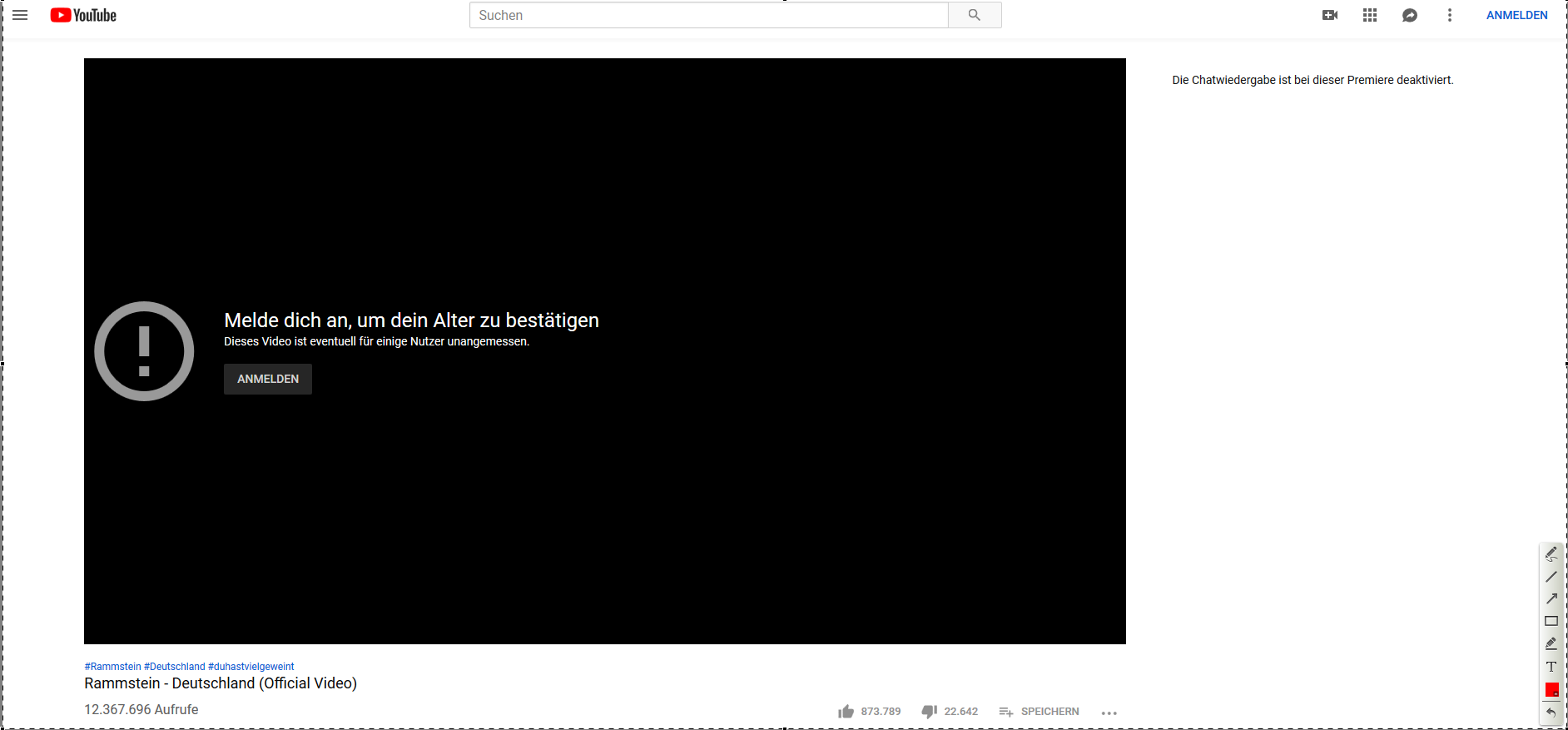Open the messages share icon
1568x730 pixels.
pos(1410,15)
